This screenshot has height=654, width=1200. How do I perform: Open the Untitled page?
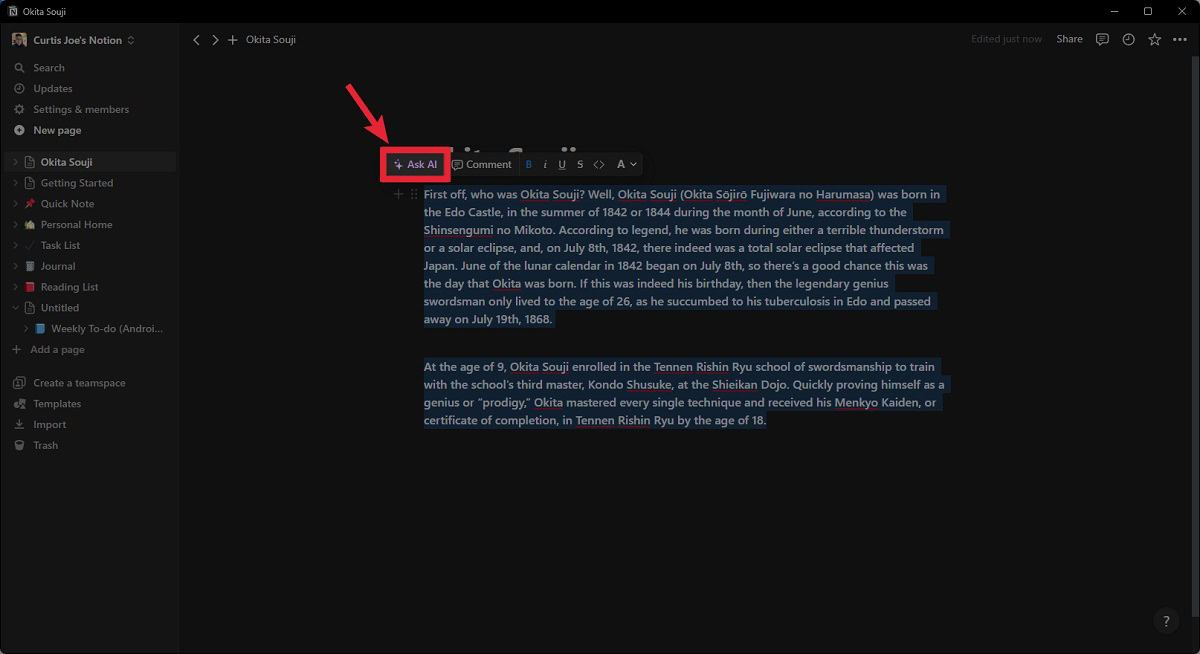point(60,308)
